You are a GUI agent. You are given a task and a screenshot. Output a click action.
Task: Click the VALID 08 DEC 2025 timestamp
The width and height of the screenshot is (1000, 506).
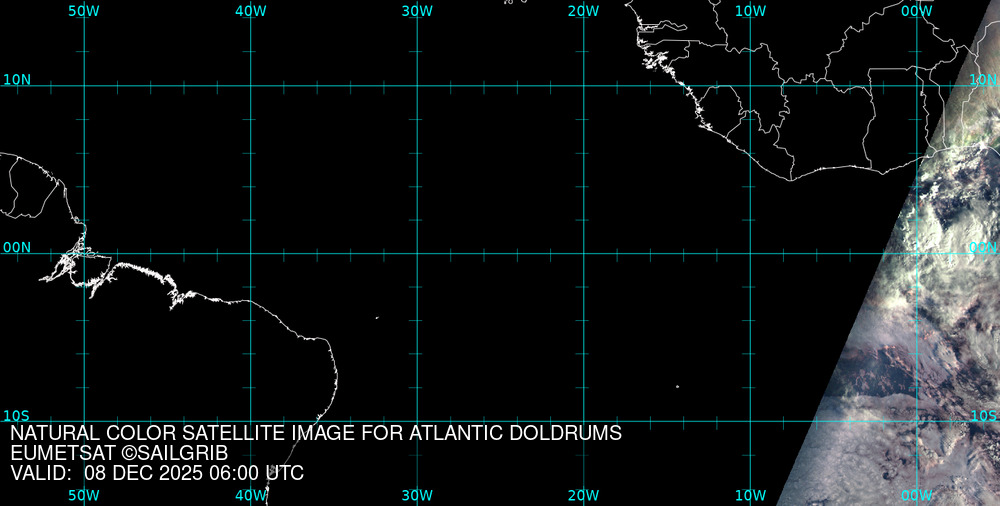coord(157,473)
